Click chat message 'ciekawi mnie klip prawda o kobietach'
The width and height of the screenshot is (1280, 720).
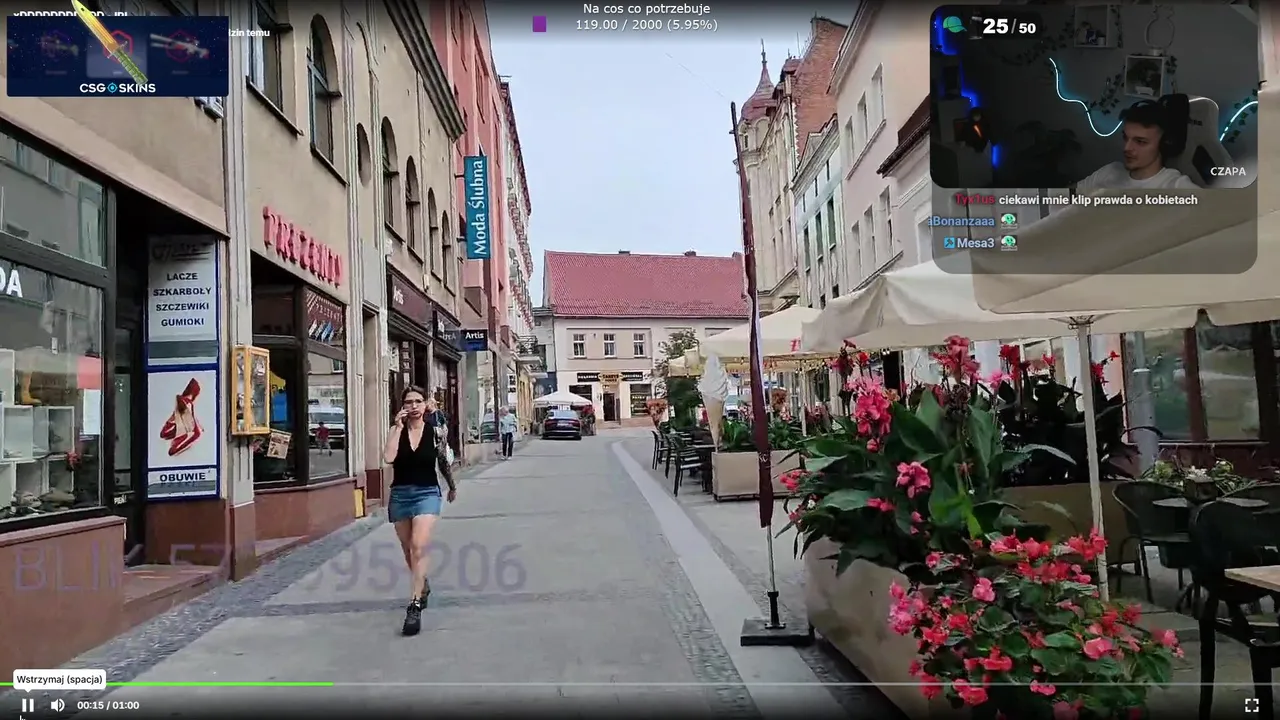(1098, 200)
